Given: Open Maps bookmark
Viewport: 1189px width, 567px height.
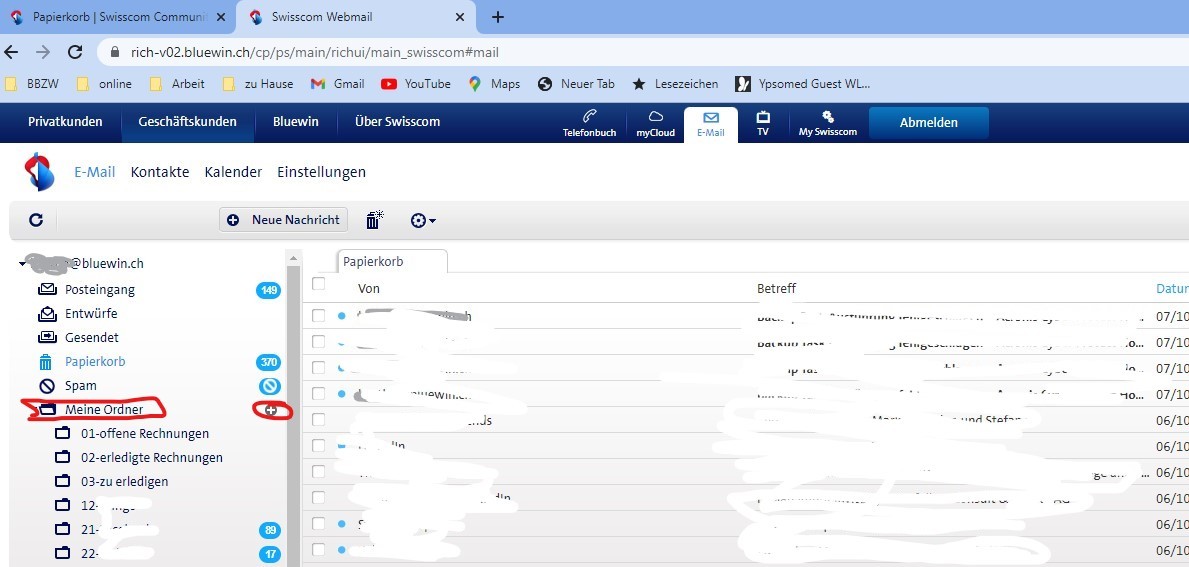Looking at the screenshot, I should [x=494, y=84].
